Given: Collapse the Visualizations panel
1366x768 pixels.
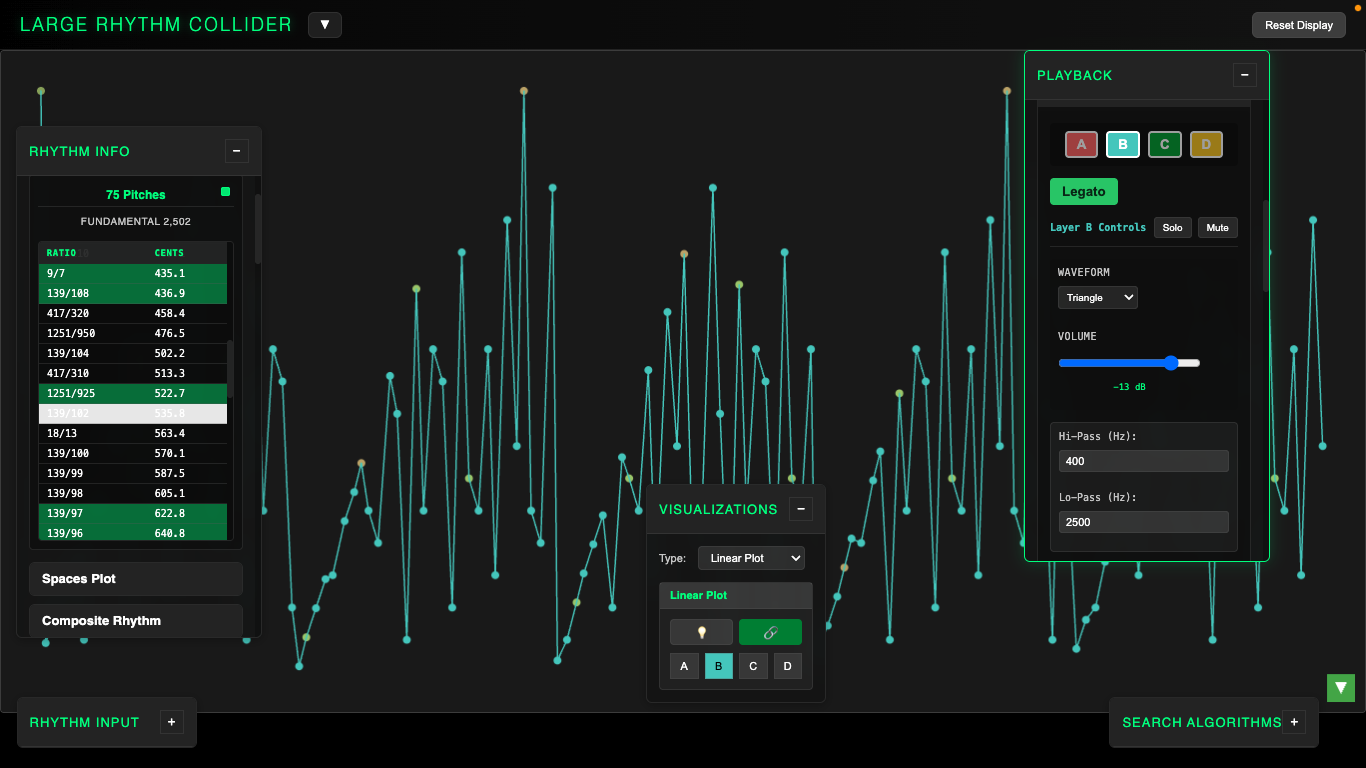Looking at the screenshot, I should 801,509.
